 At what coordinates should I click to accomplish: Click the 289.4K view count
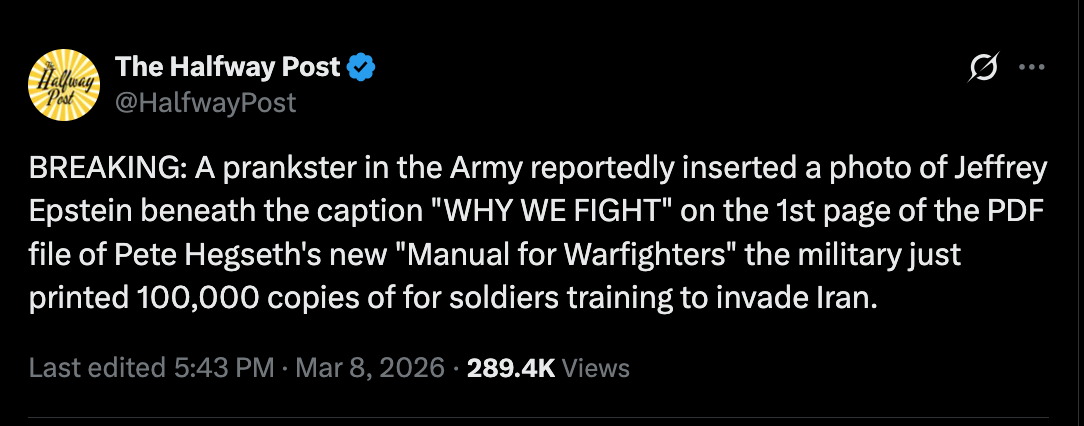click(x=512, y=368)
